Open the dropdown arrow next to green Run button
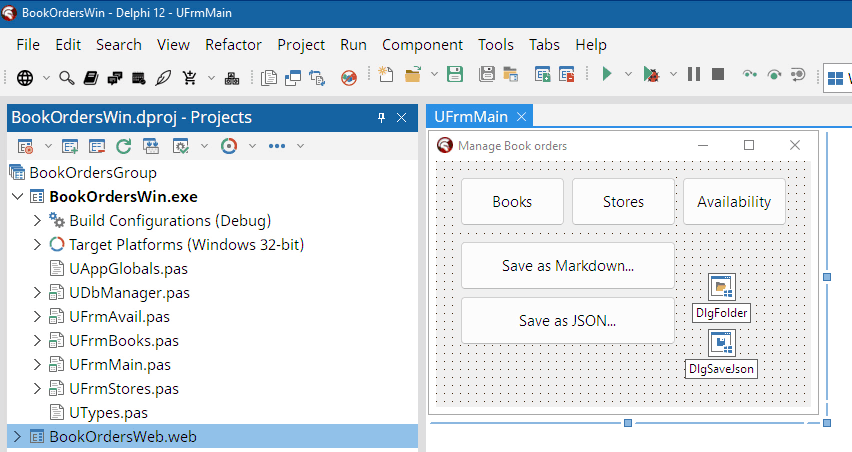The image size is (852, 452). (x=628, y=74)
